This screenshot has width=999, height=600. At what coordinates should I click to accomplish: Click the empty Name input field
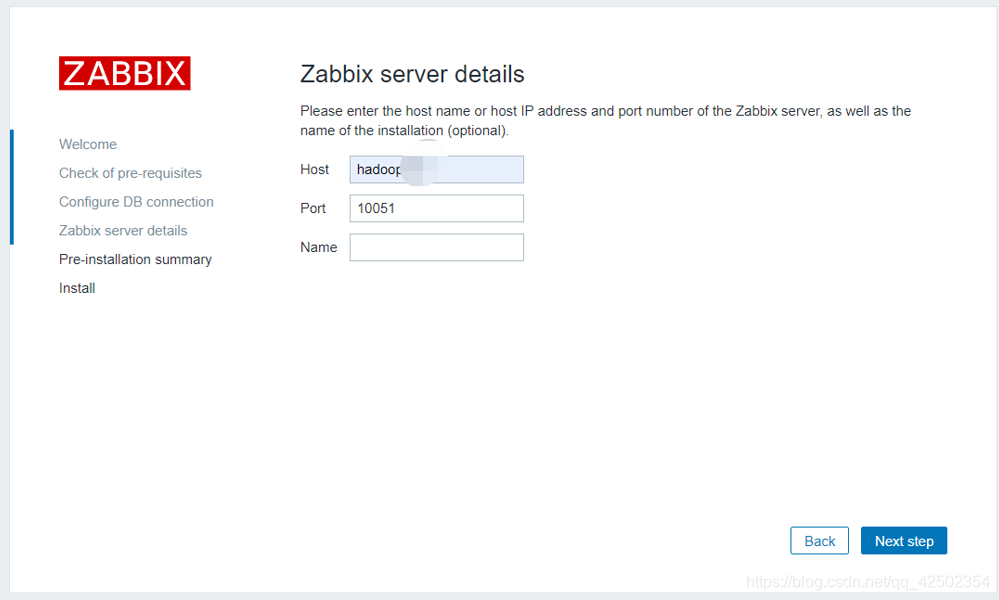coord(436,247)
